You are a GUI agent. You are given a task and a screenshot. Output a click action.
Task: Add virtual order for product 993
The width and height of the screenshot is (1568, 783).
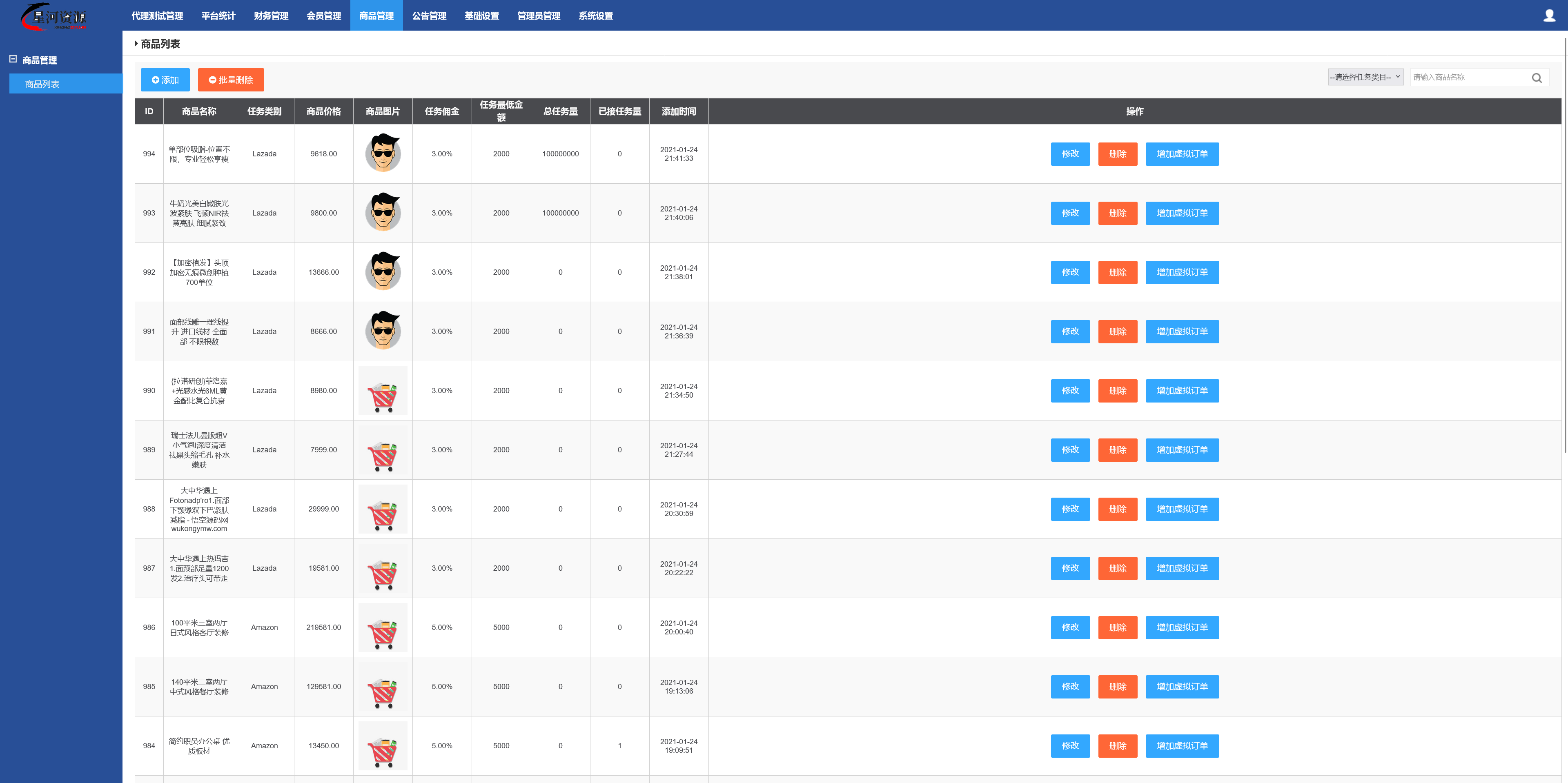click(x=1182, y=213)
